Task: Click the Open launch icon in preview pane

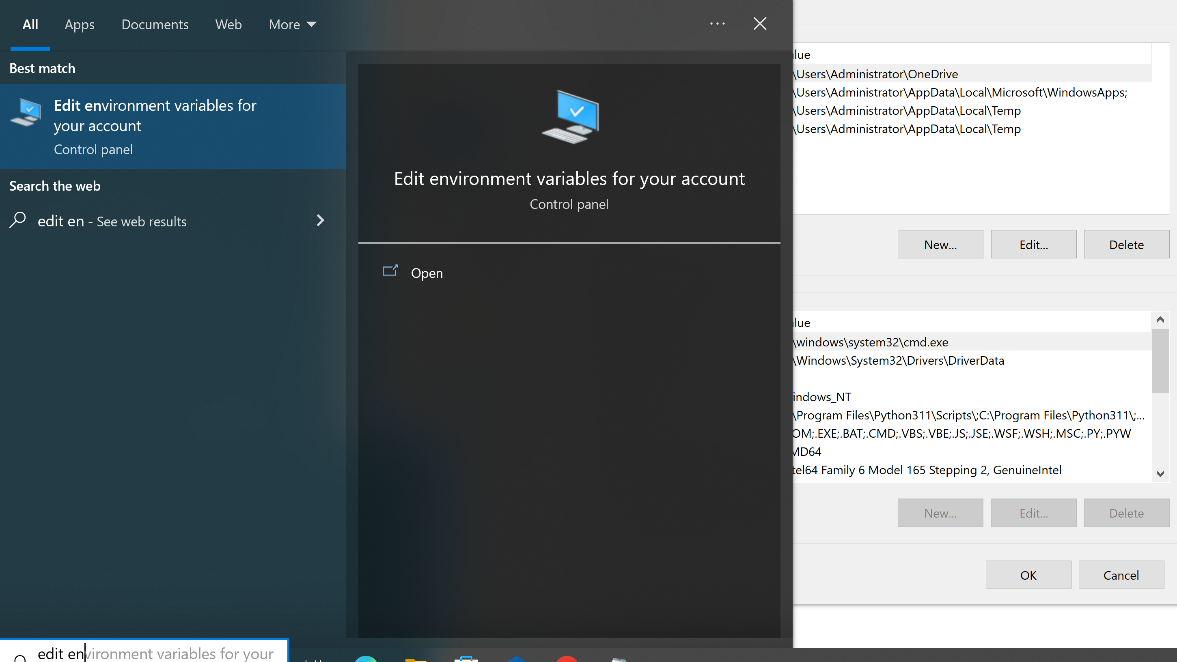Action: (390, 272)
